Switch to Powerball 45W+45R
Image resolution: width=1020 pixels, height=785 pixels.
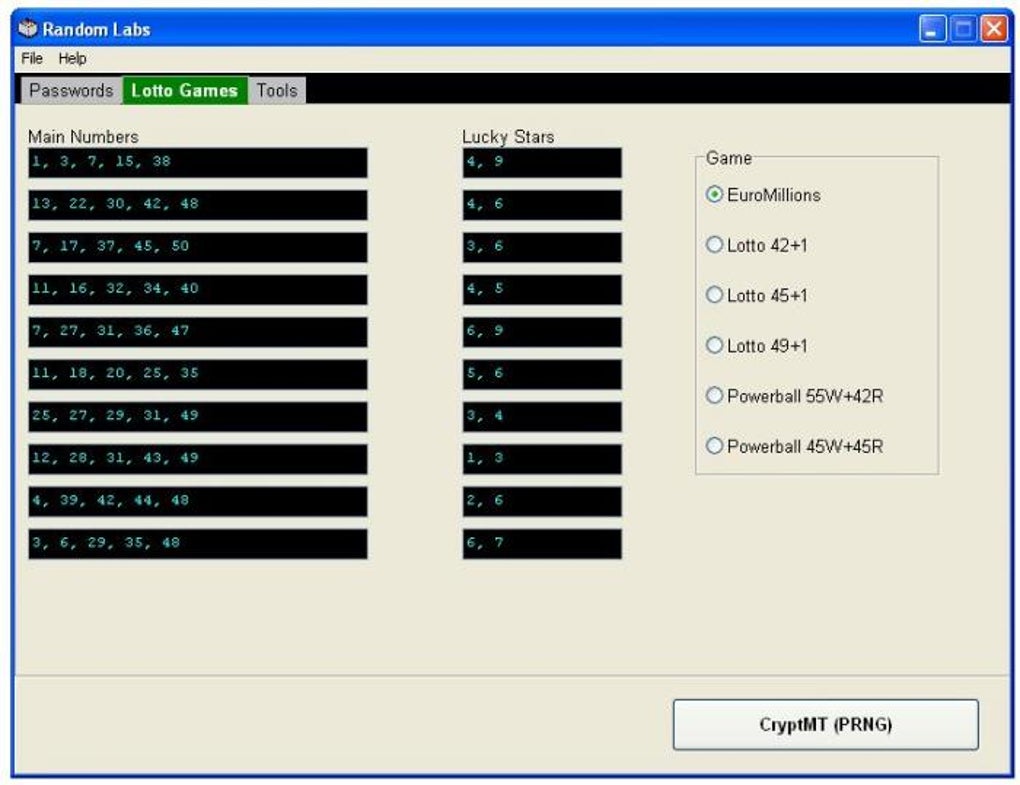tap(714, 446)
